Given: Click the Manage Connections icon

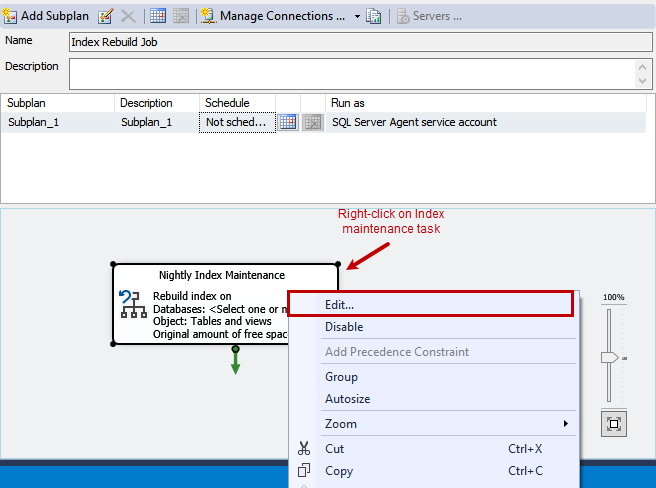Looking at the screenshot, I should coord(209,16).
